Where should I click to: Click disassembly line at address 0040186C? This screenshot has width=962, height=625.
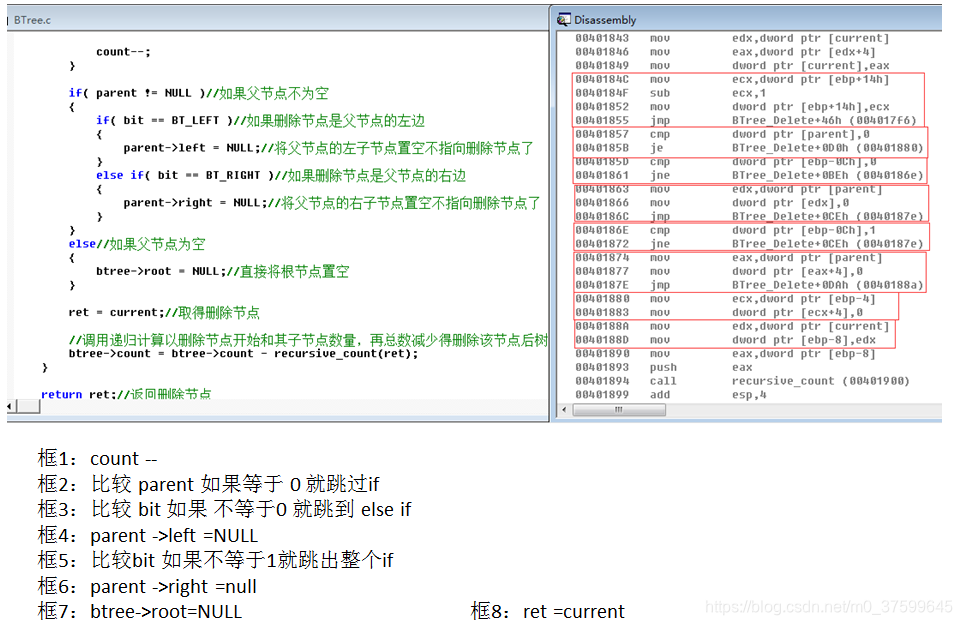pyautogui.click(x=749, y=217)
